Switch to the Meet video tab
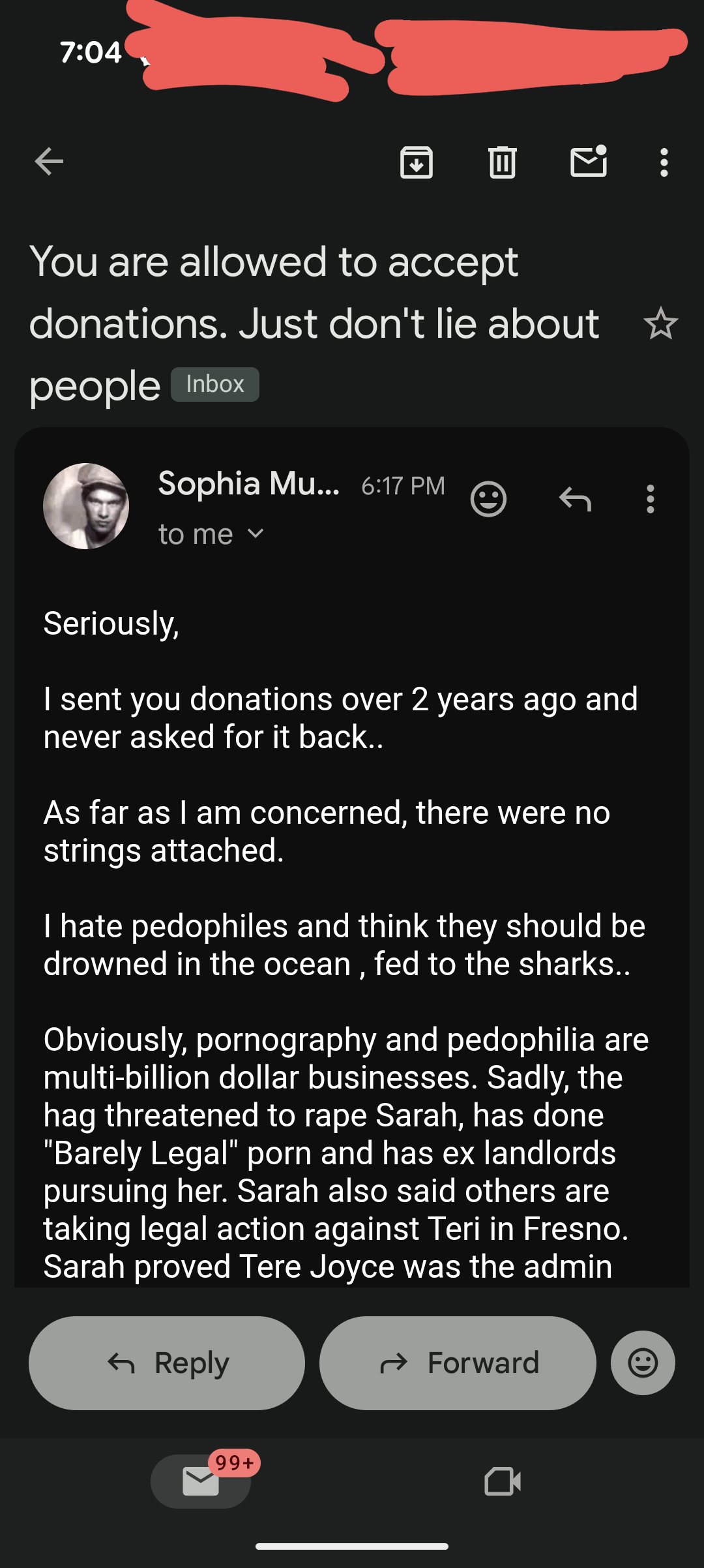Viewport: 704px width, 1568px height. 503,1481
